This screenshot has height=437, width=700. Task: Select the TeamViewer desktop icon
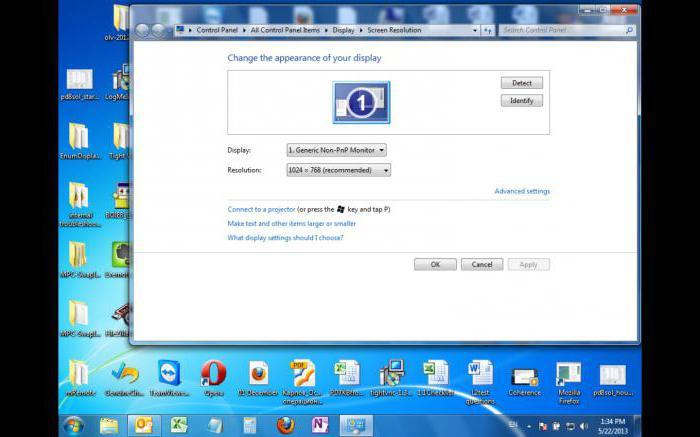tap(169, 378)
